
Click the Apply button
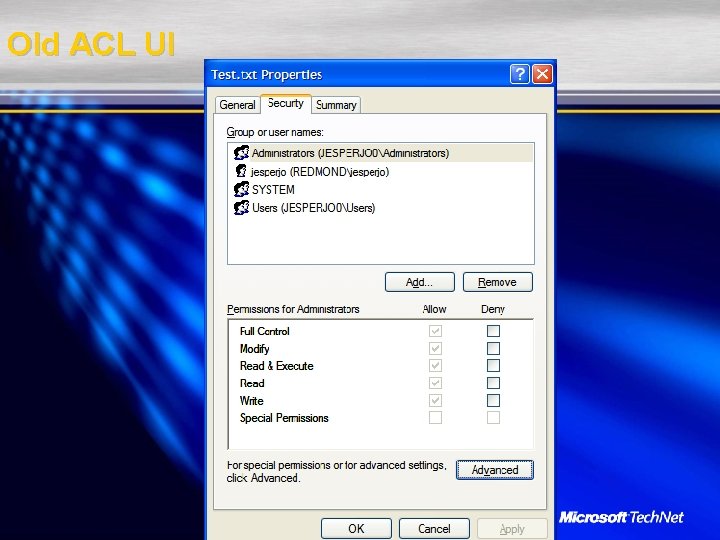tap(512, 529)
